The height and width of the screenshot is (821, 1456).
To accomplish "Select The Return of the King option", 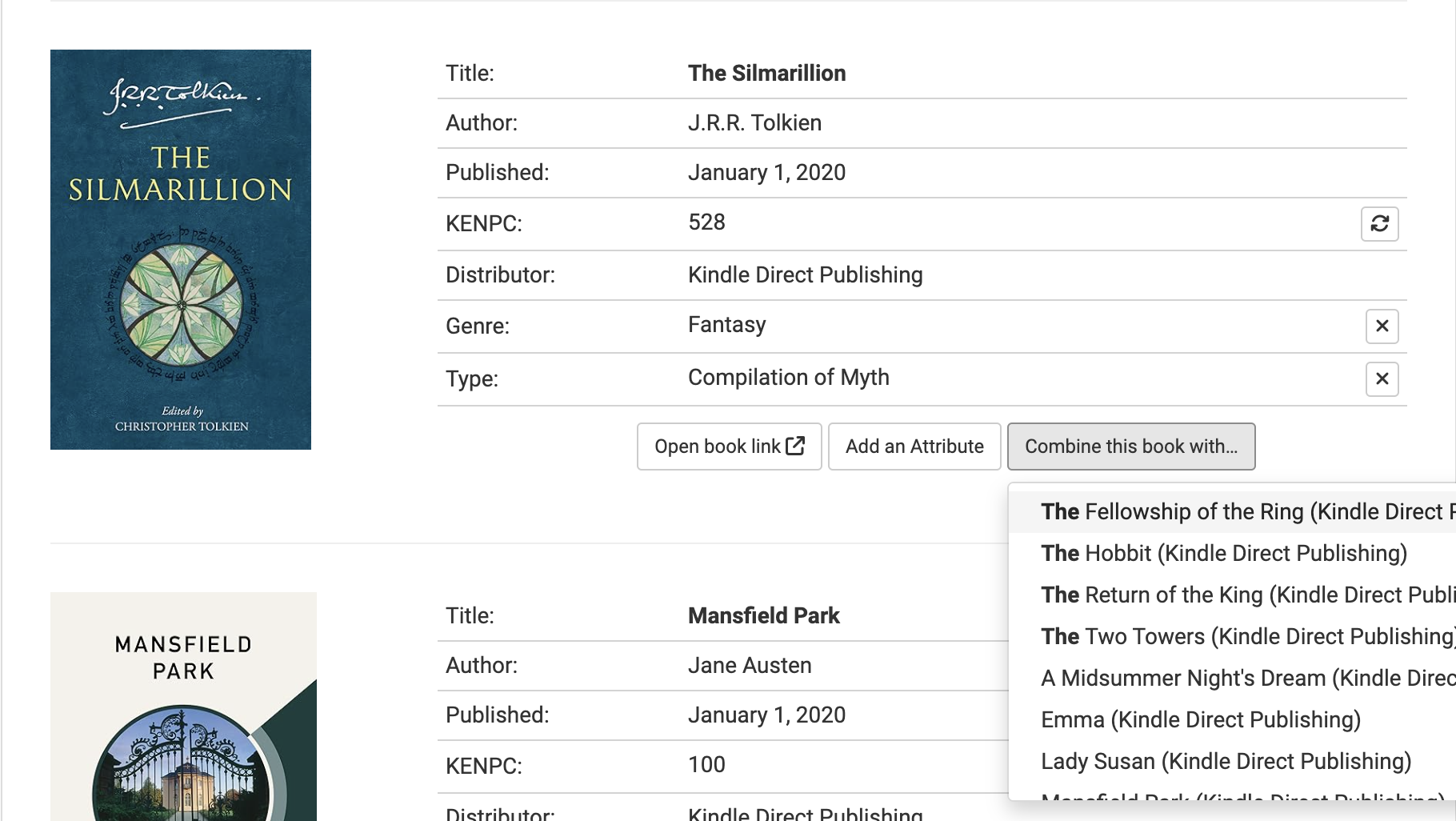I will 1232,595.
